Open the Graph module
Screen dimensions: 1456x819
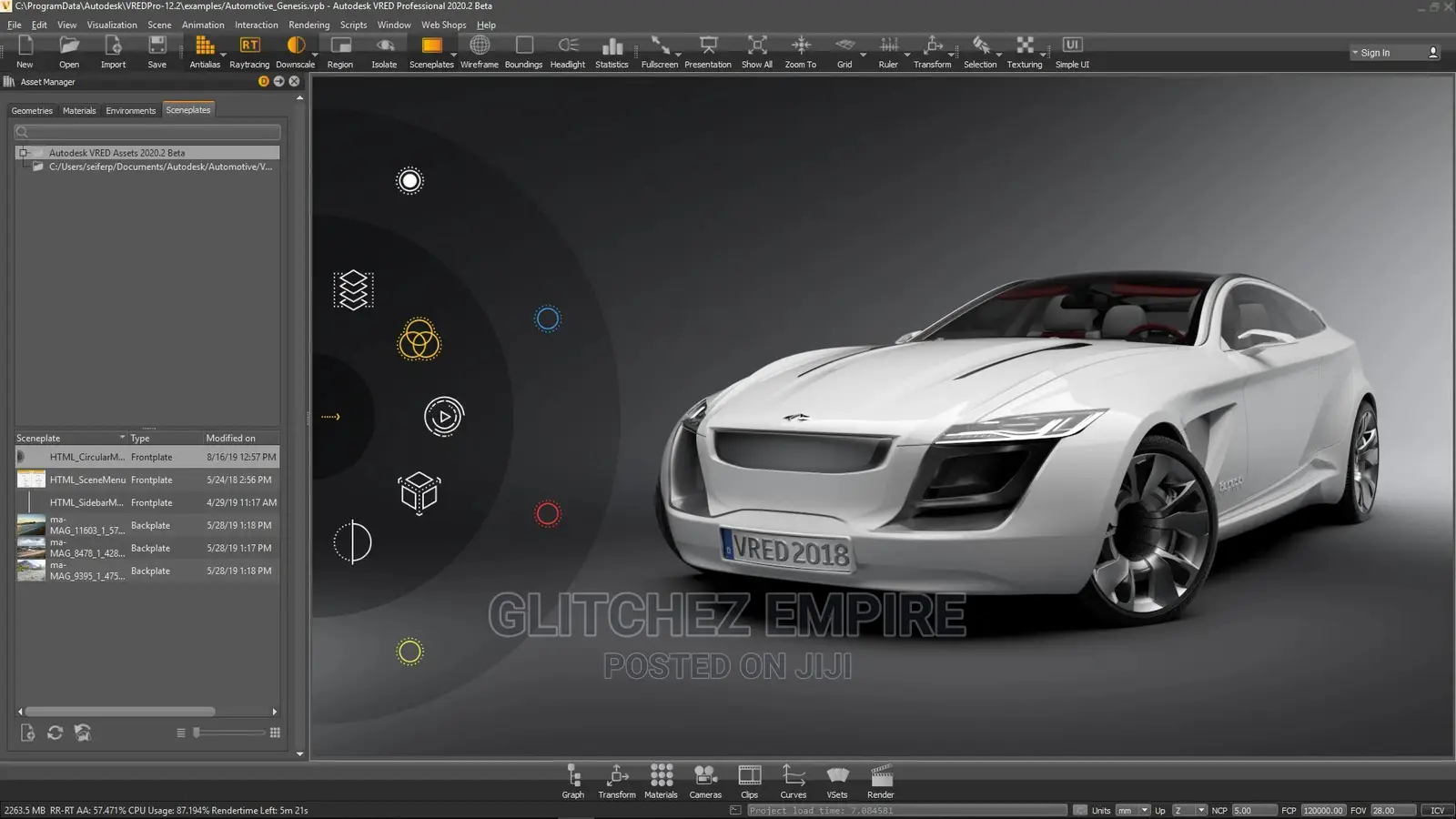(x=573, y=782)
